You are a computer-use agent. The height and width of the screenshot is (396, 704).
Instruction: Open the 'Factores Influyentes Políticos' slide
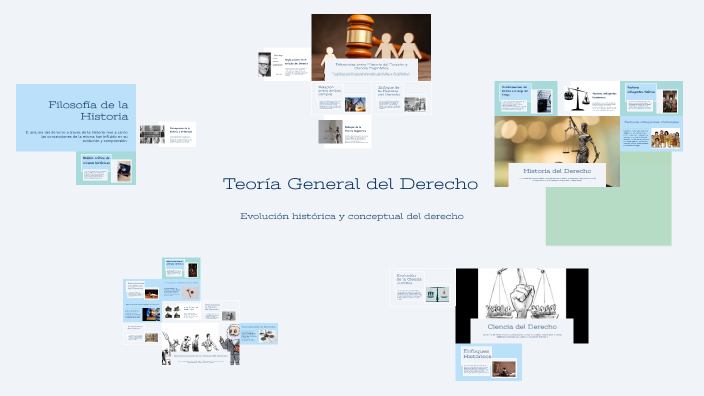[651, 99]
